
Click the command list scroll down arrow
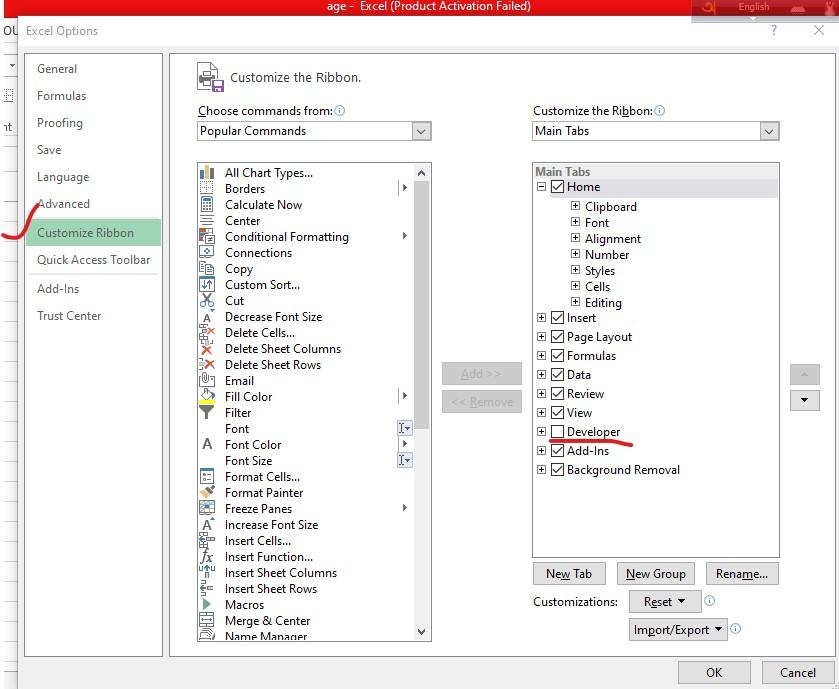[x=421, y=631]
